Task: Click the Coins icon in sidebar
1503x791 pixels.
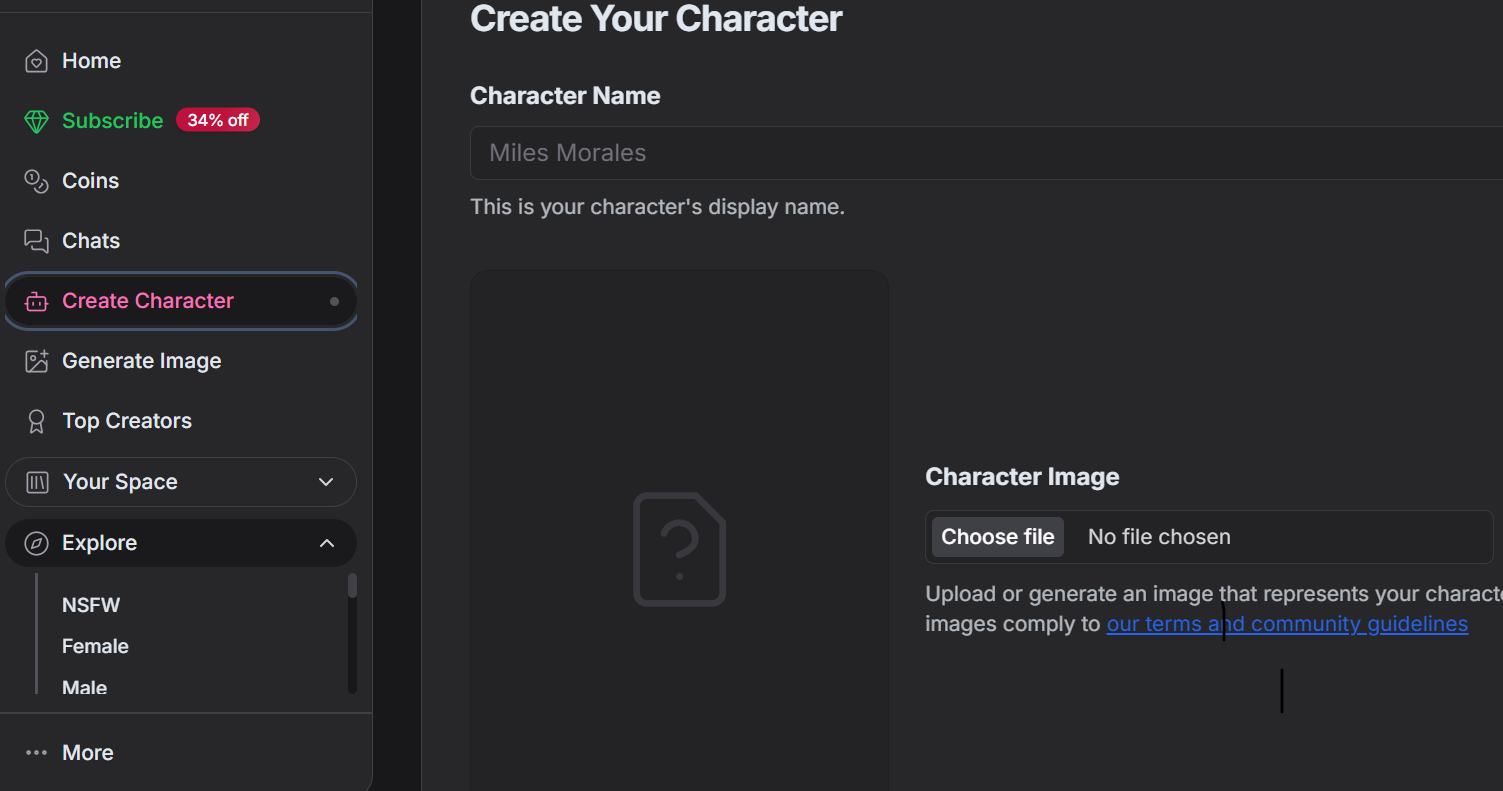Action: (x=36, y=181)
